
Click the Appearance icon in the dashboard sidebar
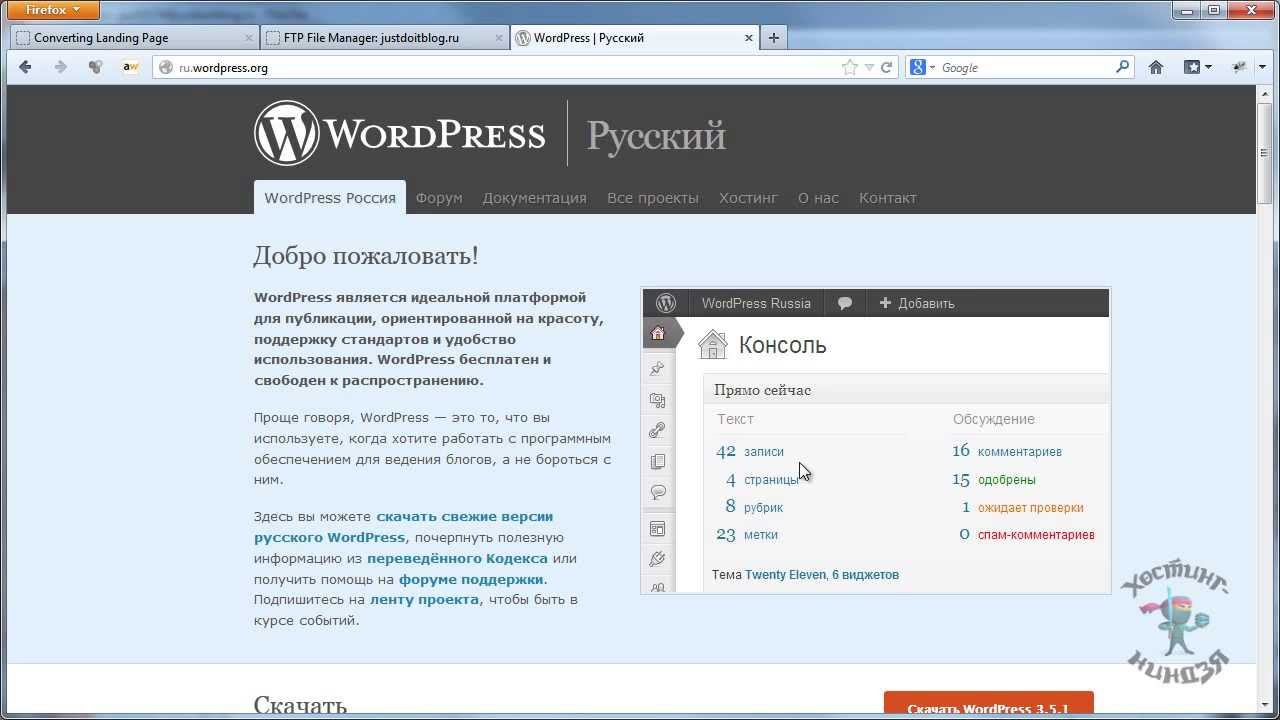pyautogui.click(x=658, y=529)
